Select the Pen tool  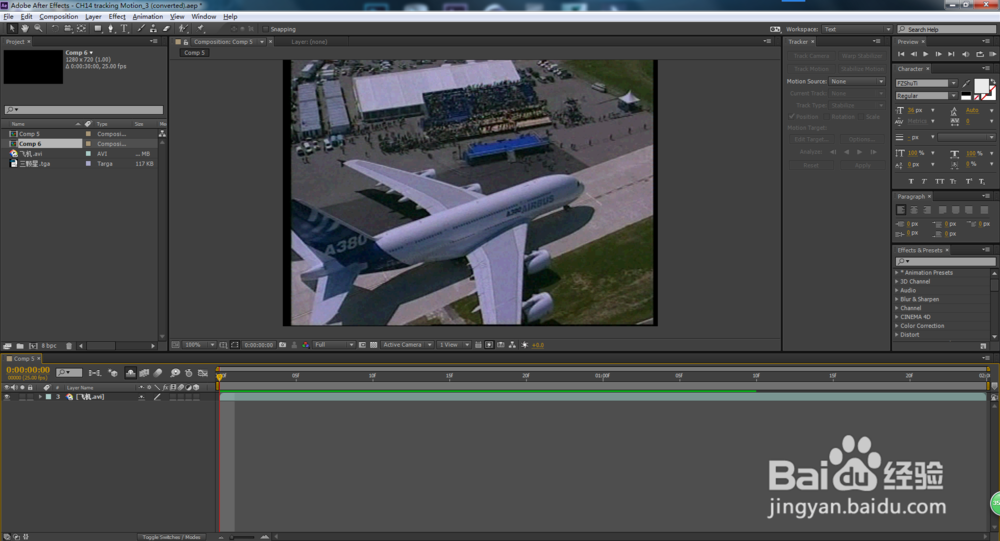pos(111,29)
